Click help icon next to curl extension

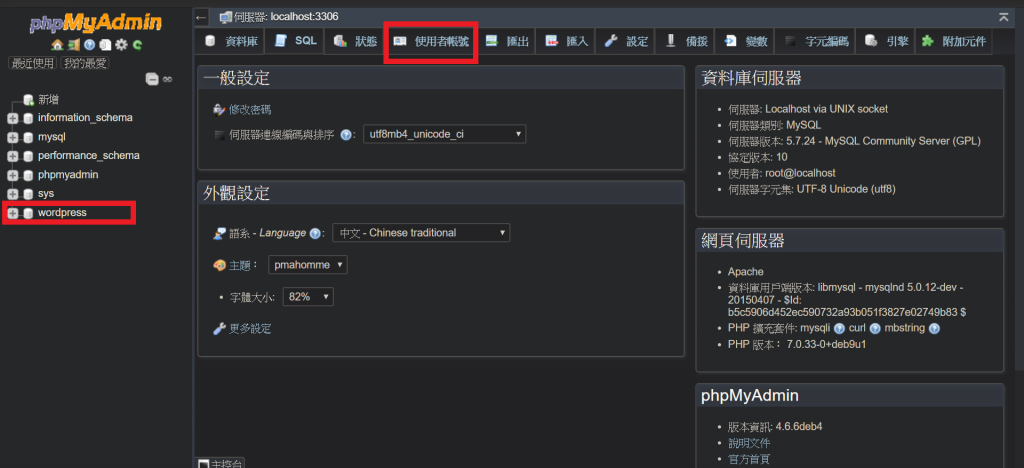coord(875,328)
